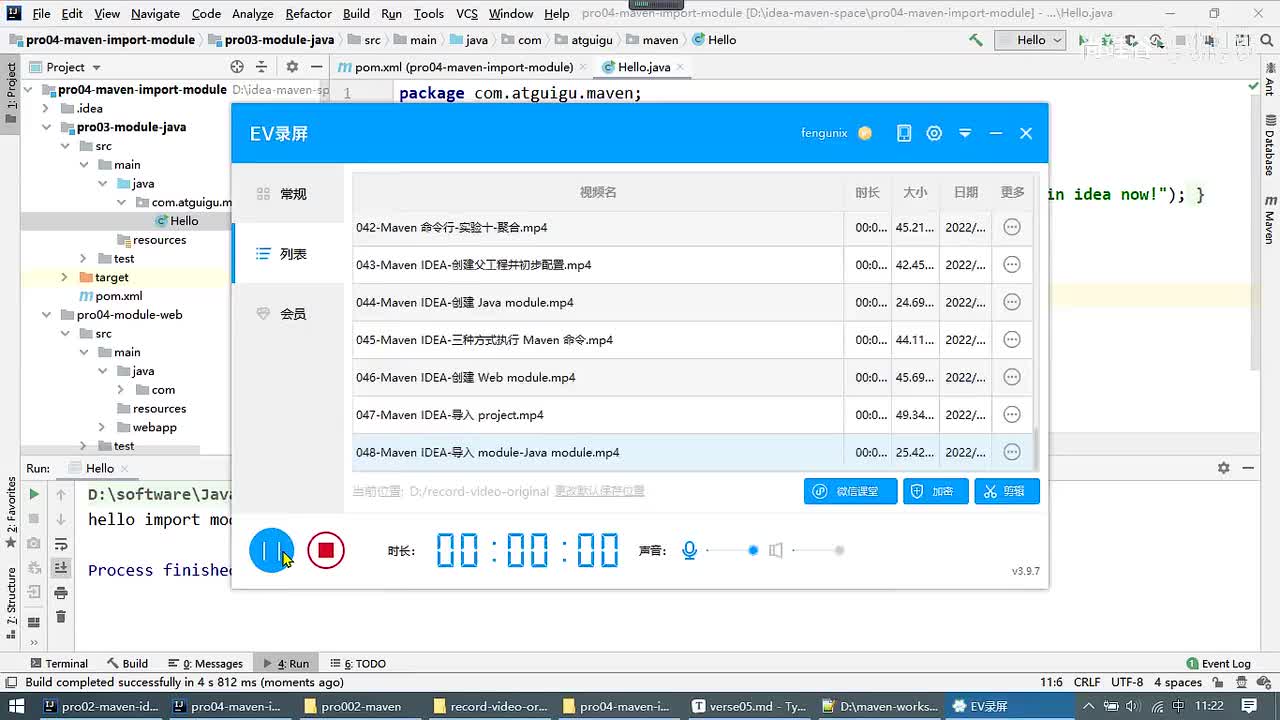The height and width of the screenshot is (720, 1280).
Task: Click the 微信课堂 button
Action: click(x=850, y=491)
